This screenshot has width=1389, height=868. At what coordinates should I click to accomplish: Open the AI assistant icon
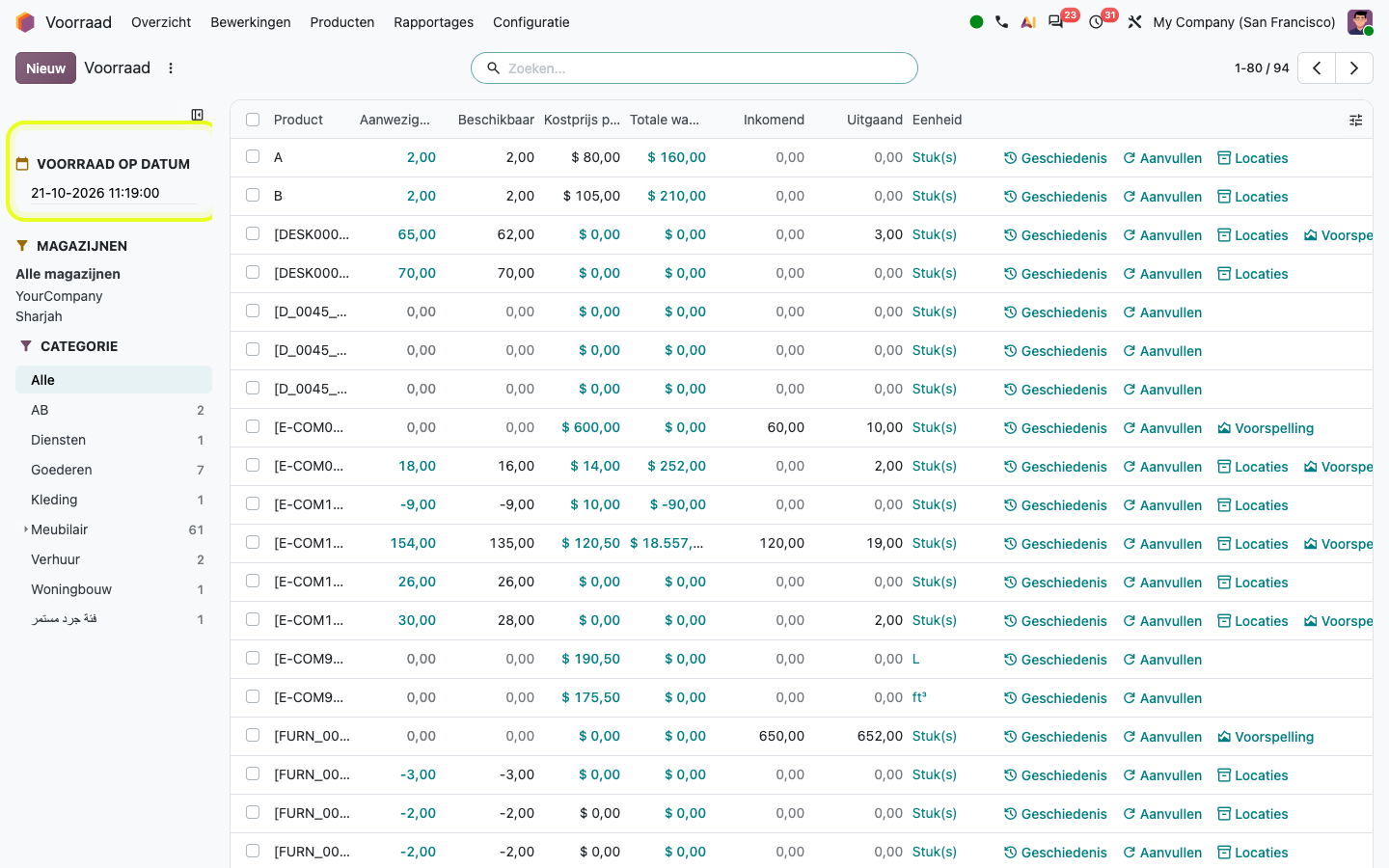(1028, 22)
